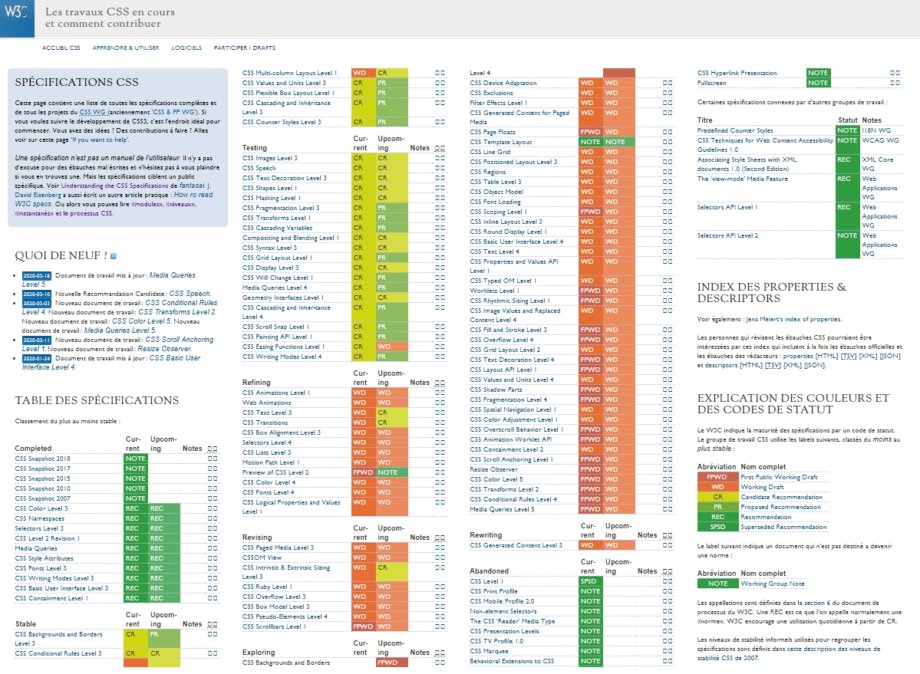Open the CSS Grid Layout Level 1 link
920x674 pixels.
[x=278, y=258]
